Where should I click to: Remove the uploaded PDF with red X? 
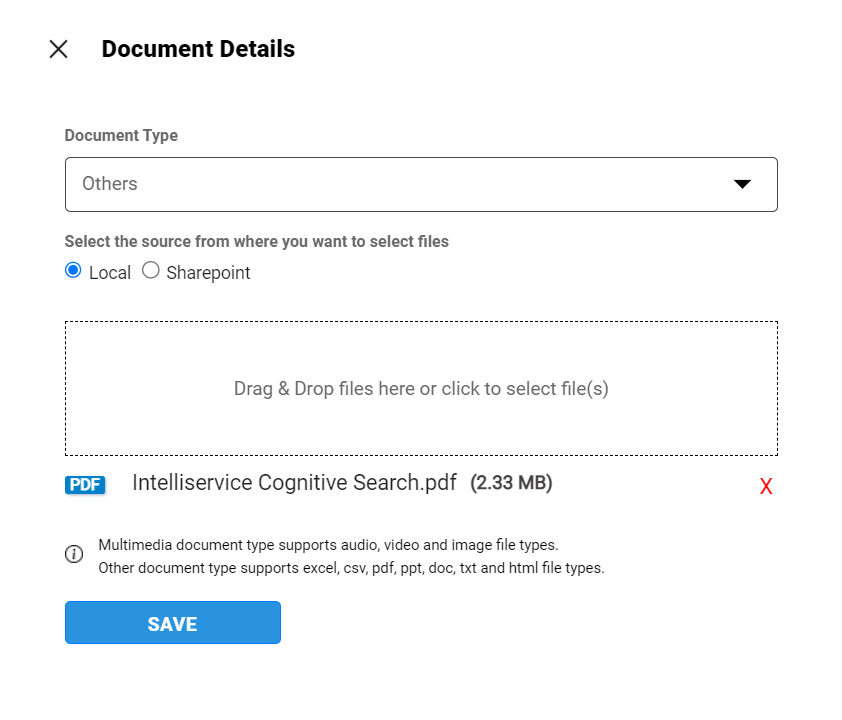766,487
